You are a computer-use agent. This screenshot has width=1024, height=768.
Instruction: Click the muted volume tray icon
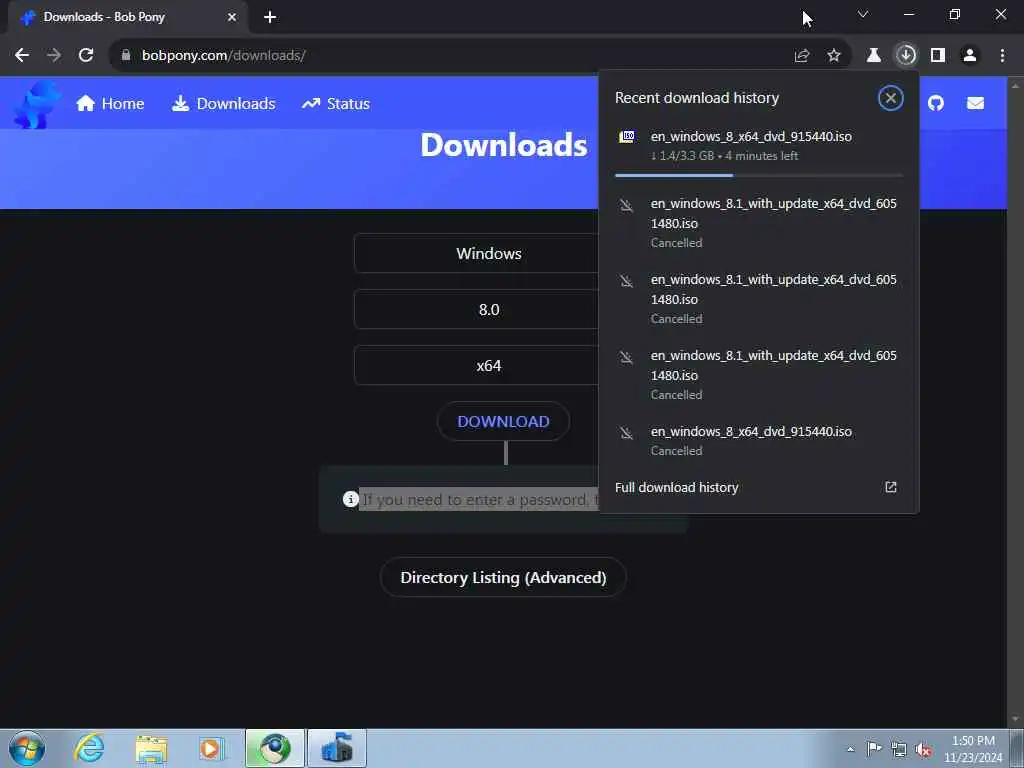coord(923,749)
